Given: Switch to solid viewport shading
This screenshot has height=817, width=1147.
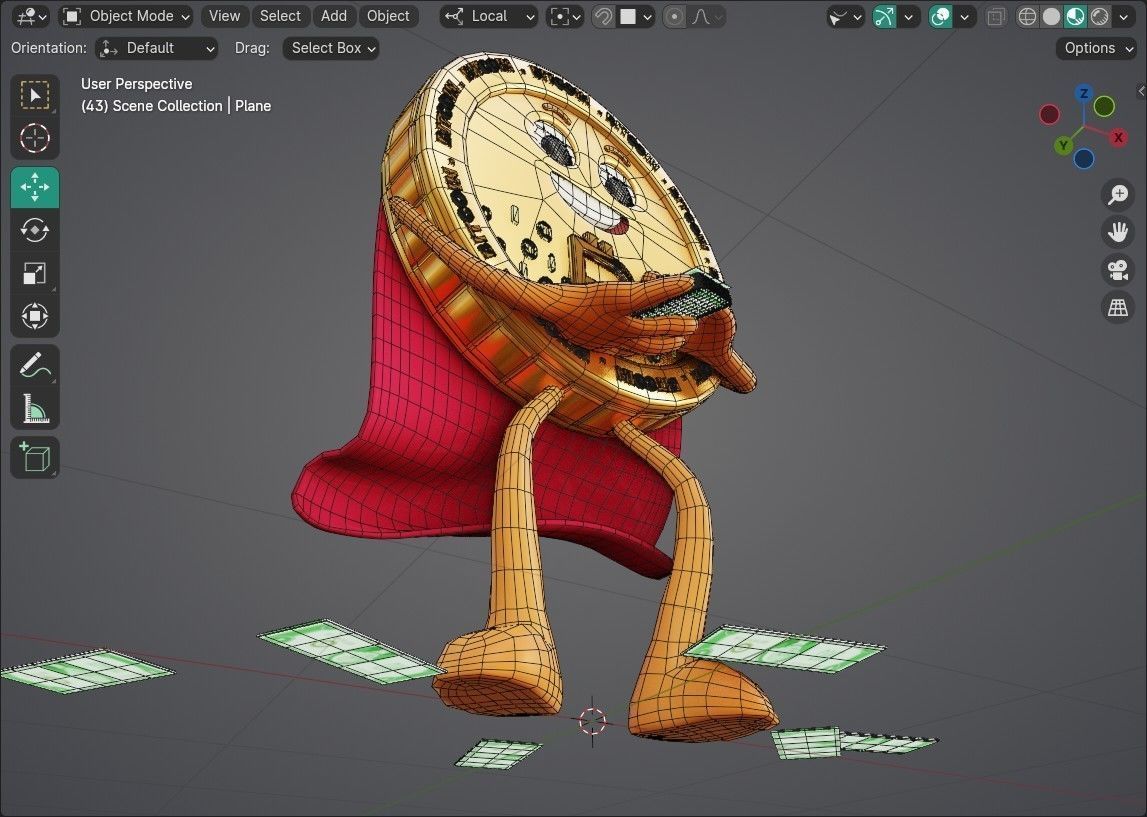Looking at the screenshot, I should point(1051,16).
